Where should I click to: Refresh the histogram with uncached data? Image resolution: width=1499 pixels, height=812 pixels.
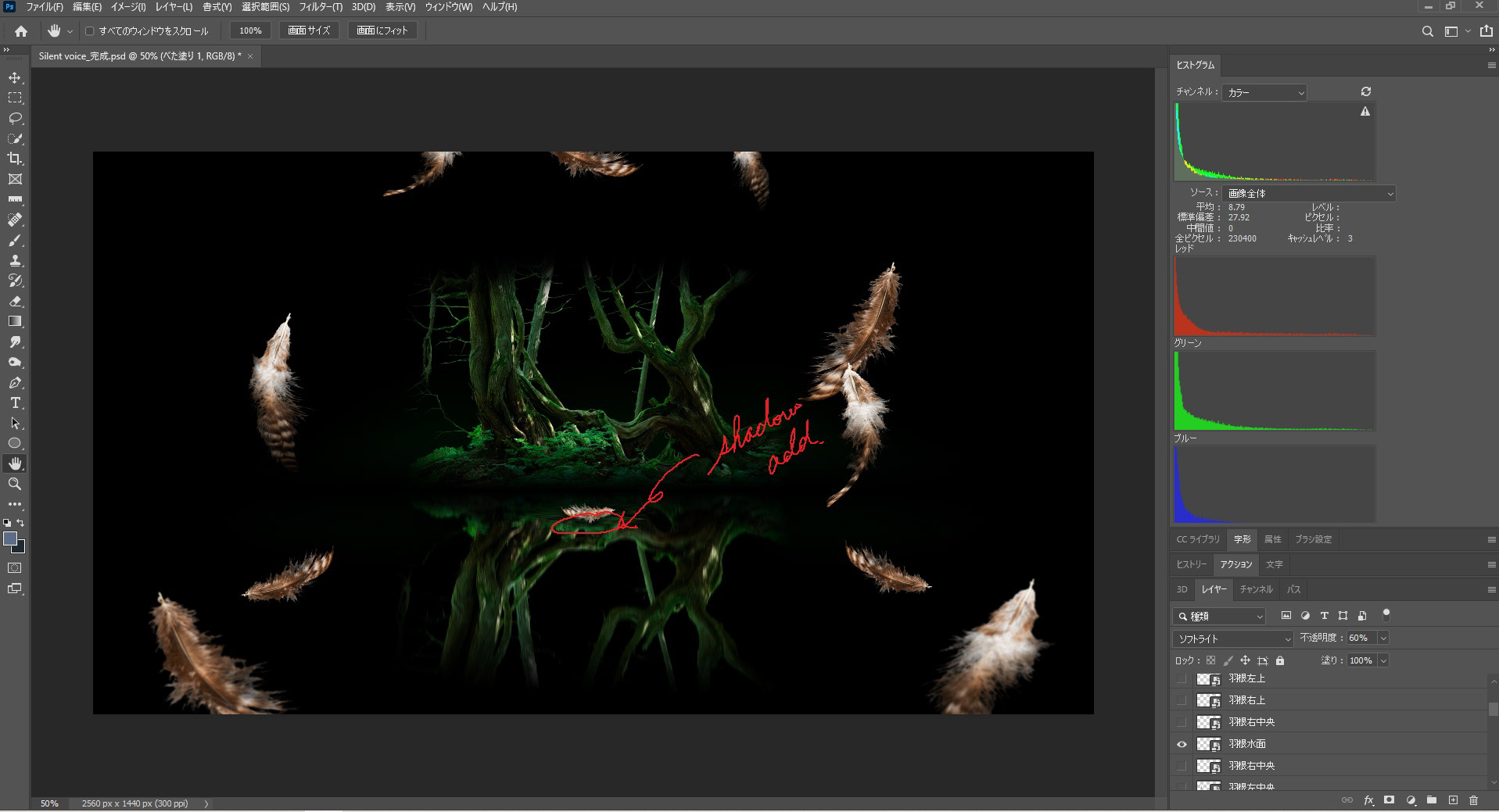click(x=1365, y=92)
